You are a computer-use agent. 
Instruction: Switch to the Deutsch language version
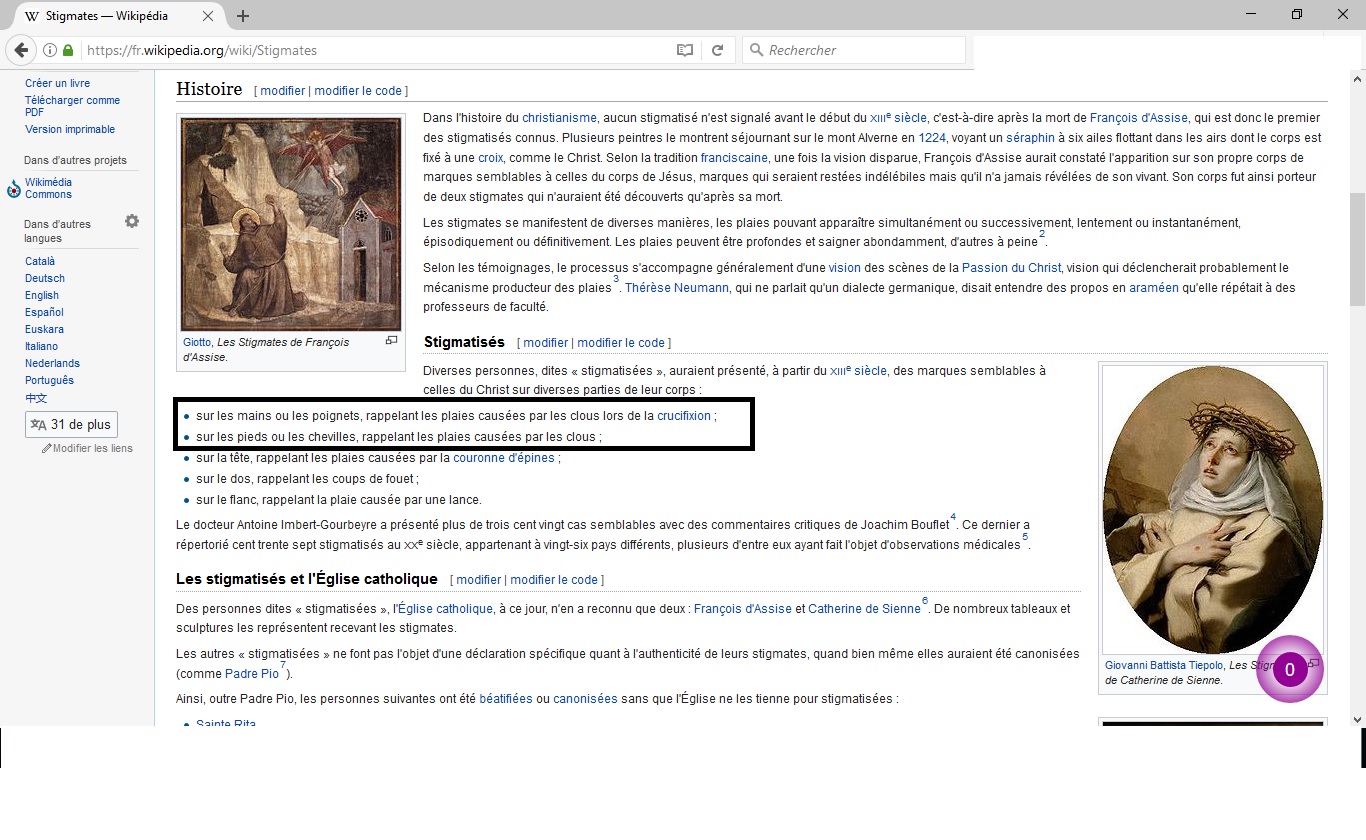pyautogui.click(x=45, y=278)
